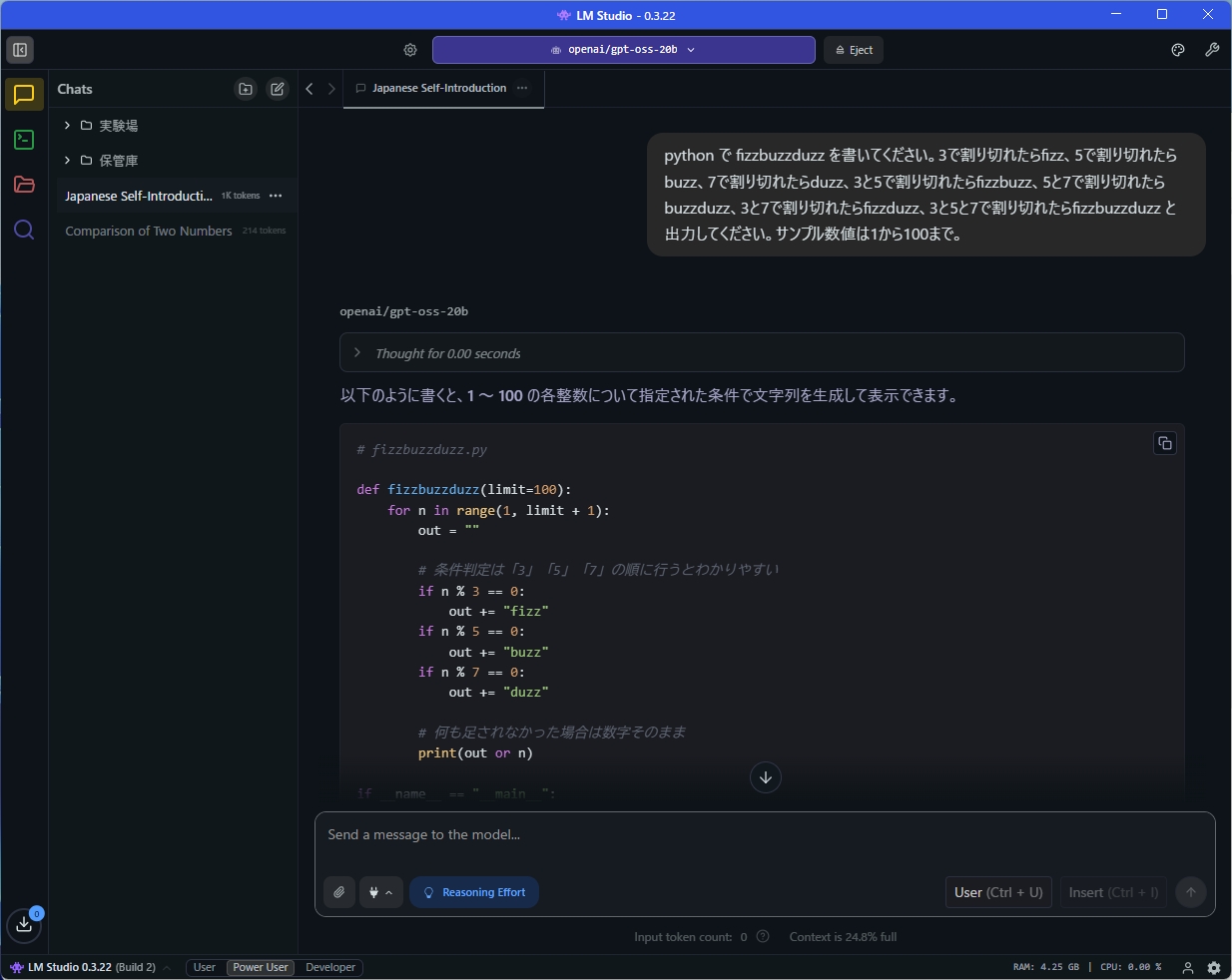Image resolution: width=1232 pixels, height=980 pixels.
Task: Click the print(out or n) code line
Action: 475,753
